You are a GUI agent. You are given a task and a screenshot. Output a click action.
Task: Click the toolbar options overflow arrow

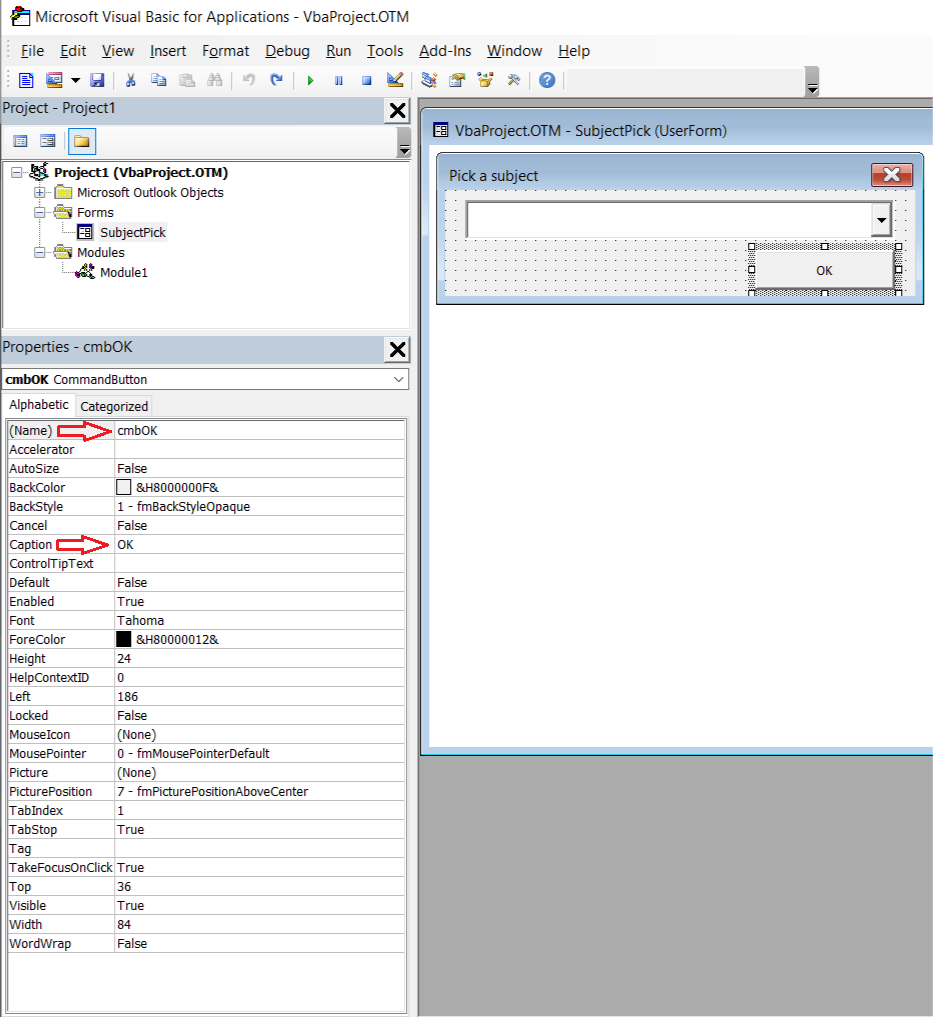(x=812, y=82)
